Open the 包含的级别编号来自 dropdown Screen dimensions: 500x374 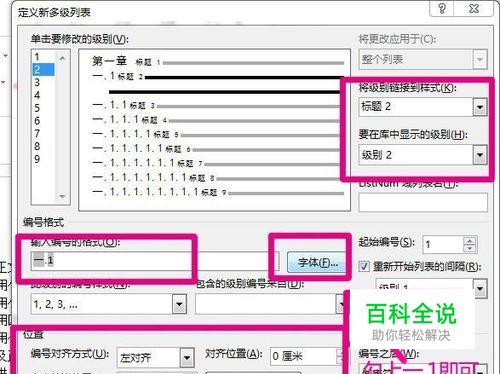[x=341, y=304]
